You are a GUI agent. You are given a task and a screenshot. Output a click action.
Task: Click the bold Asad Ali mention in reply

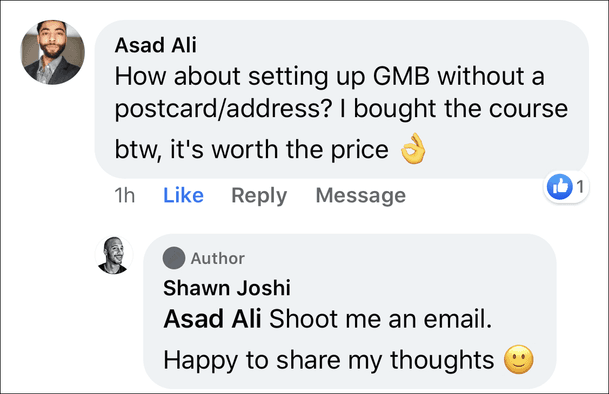pos(212,319)
